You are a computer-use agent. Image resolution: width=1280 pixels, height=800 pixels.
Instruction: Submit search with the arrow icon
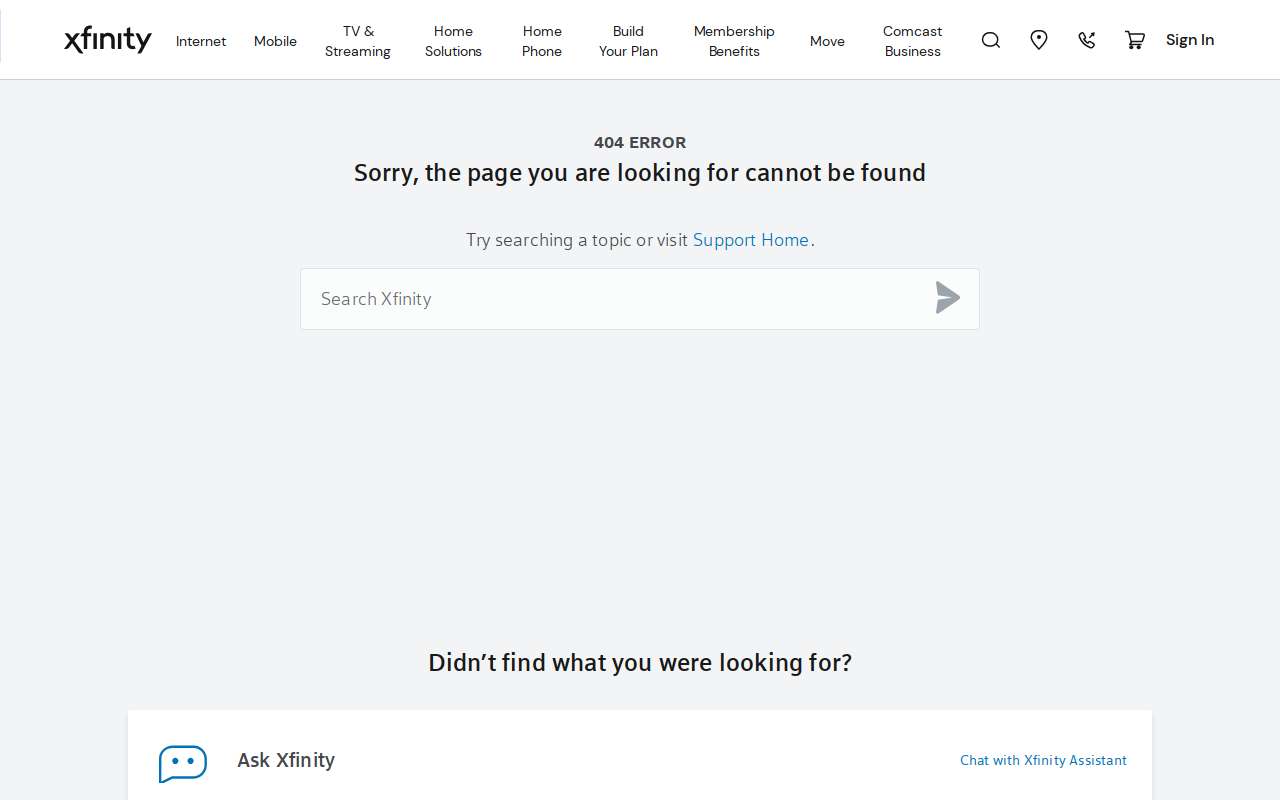[948, 298]
